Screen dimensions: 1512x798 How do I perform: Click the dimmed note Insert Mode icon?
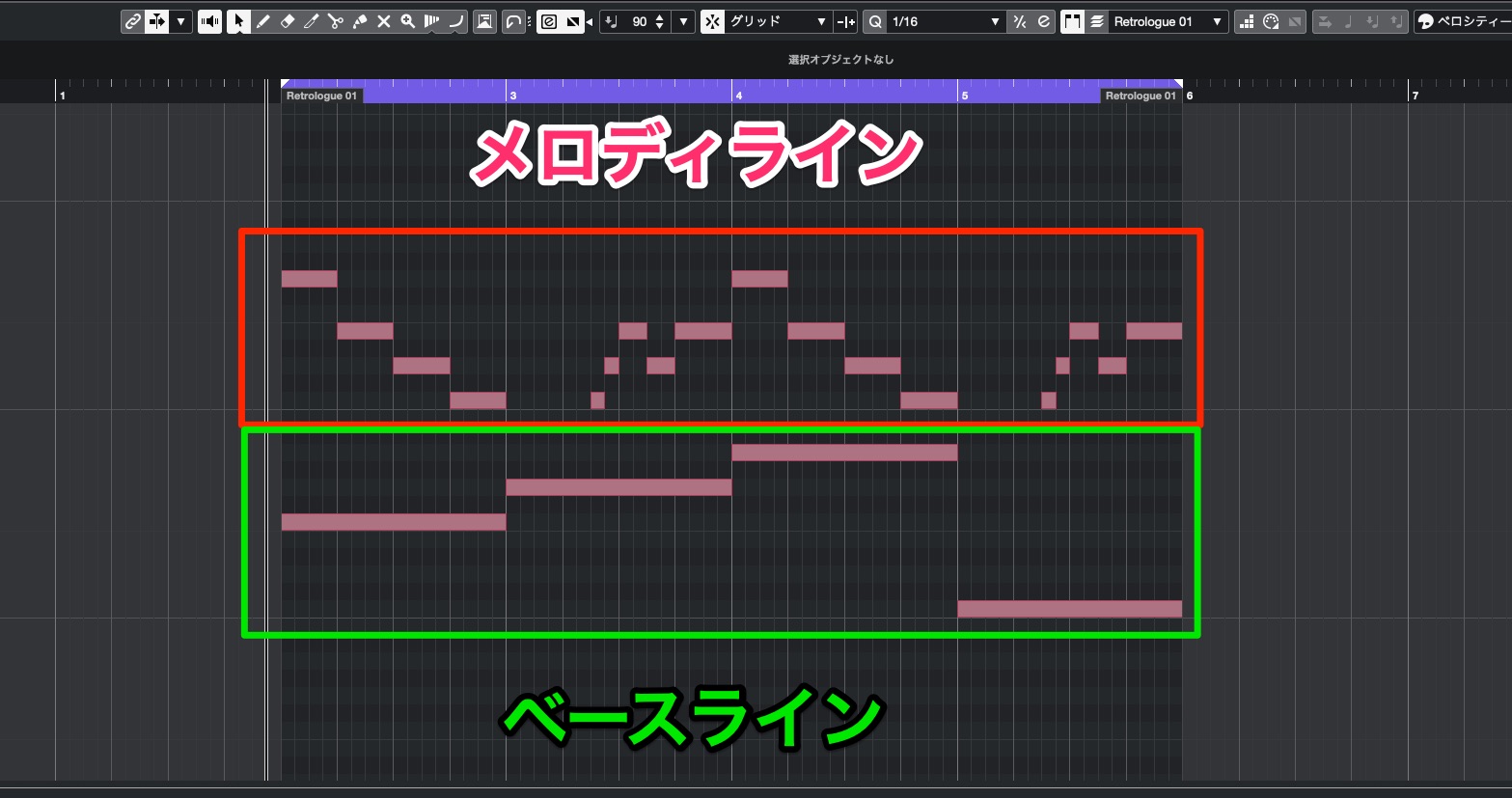1349,21
